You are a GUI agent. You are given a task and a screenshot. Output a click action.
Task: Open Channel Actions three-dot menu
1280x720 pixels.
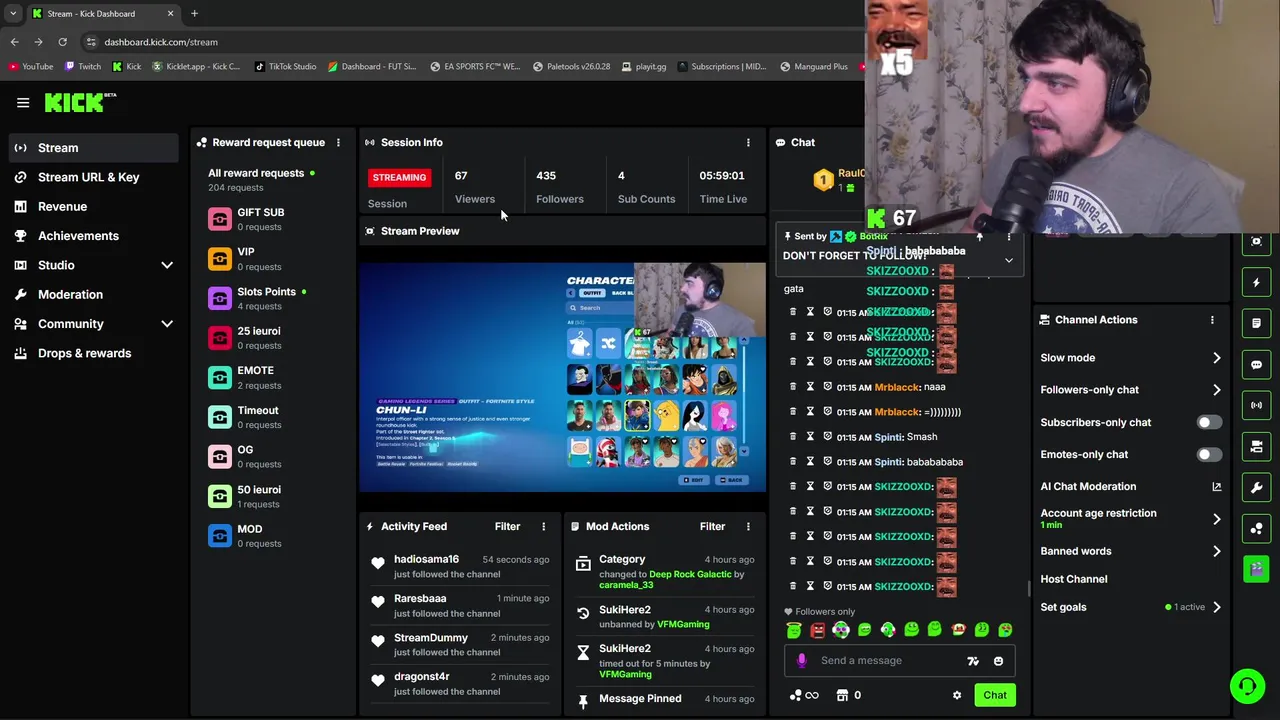pyautogui.click(x=1212, y=320)
